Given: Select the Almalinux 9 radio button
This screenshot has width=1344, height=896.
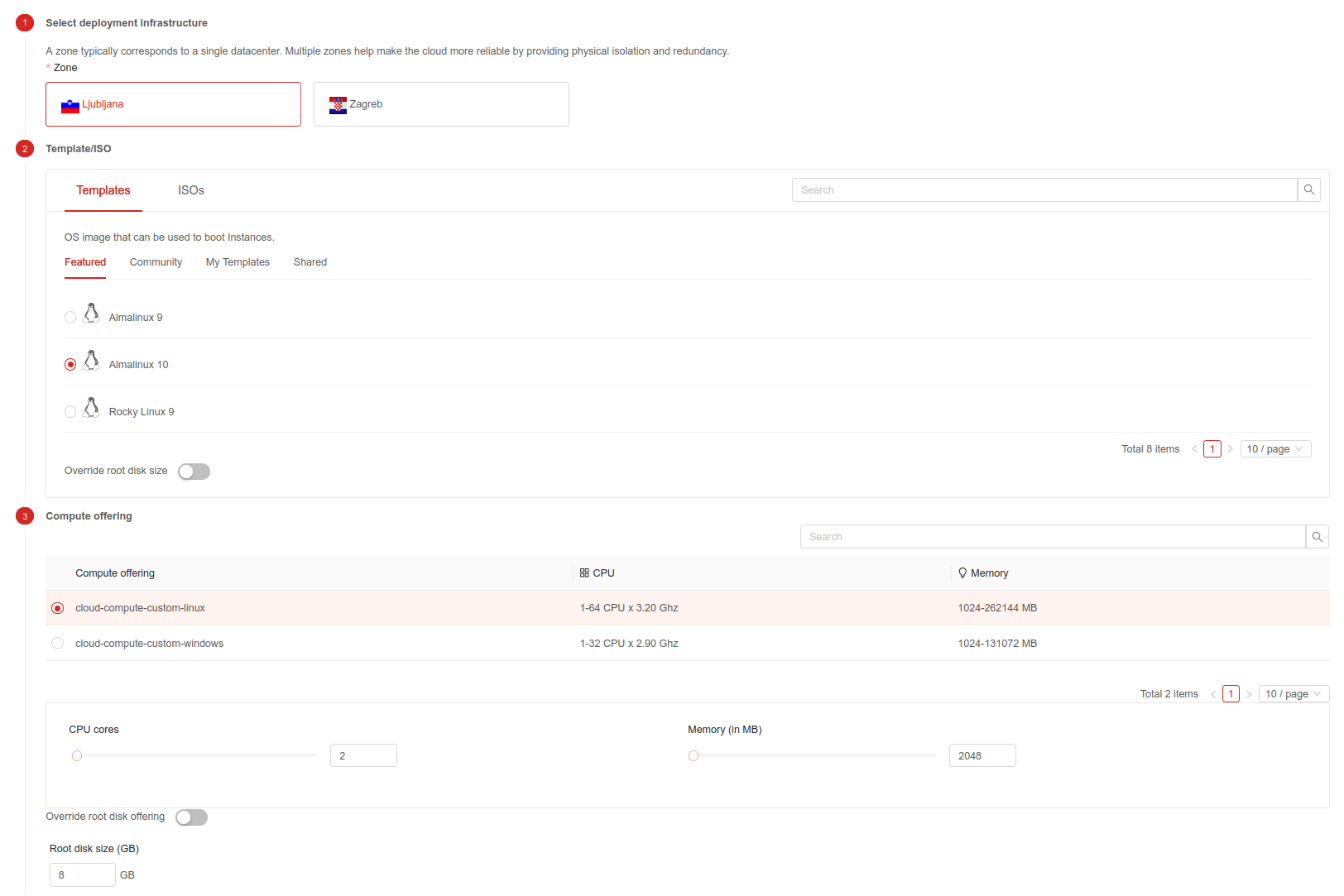Looking at the screenshot, I should (70, 318).
